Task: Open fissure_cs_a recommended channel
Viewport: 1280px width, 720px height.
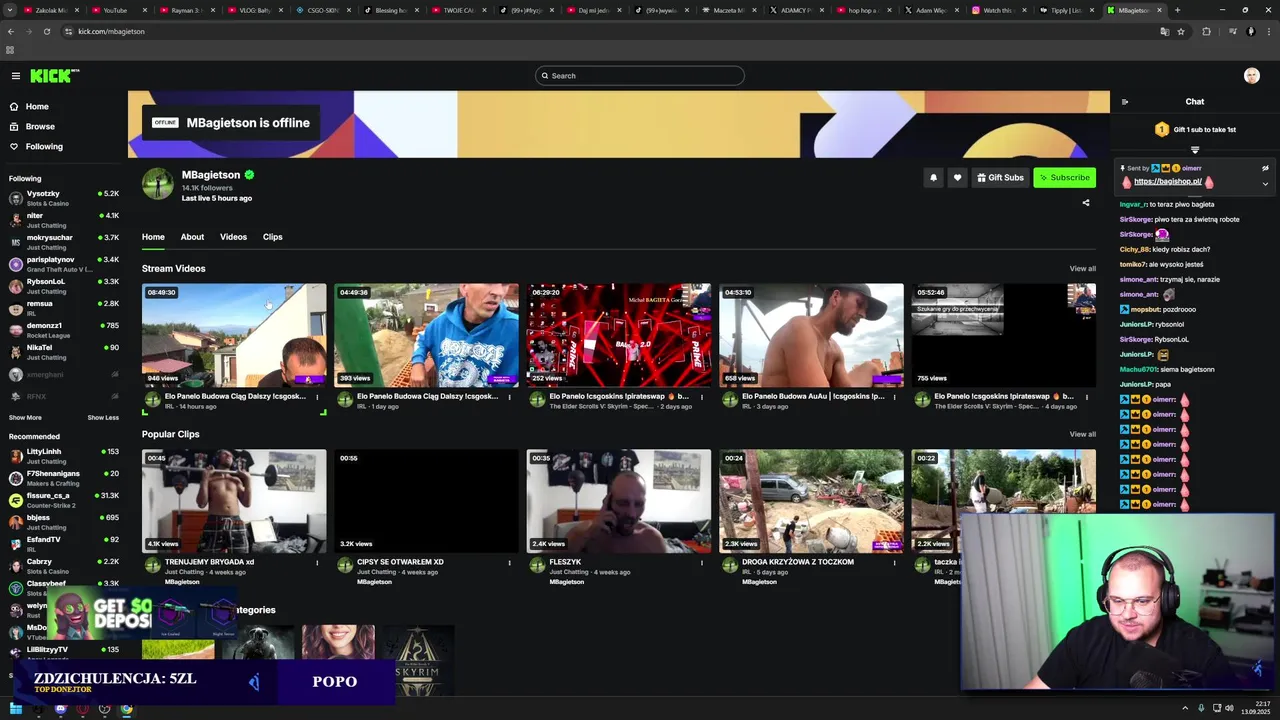Action: pos(64,500)
